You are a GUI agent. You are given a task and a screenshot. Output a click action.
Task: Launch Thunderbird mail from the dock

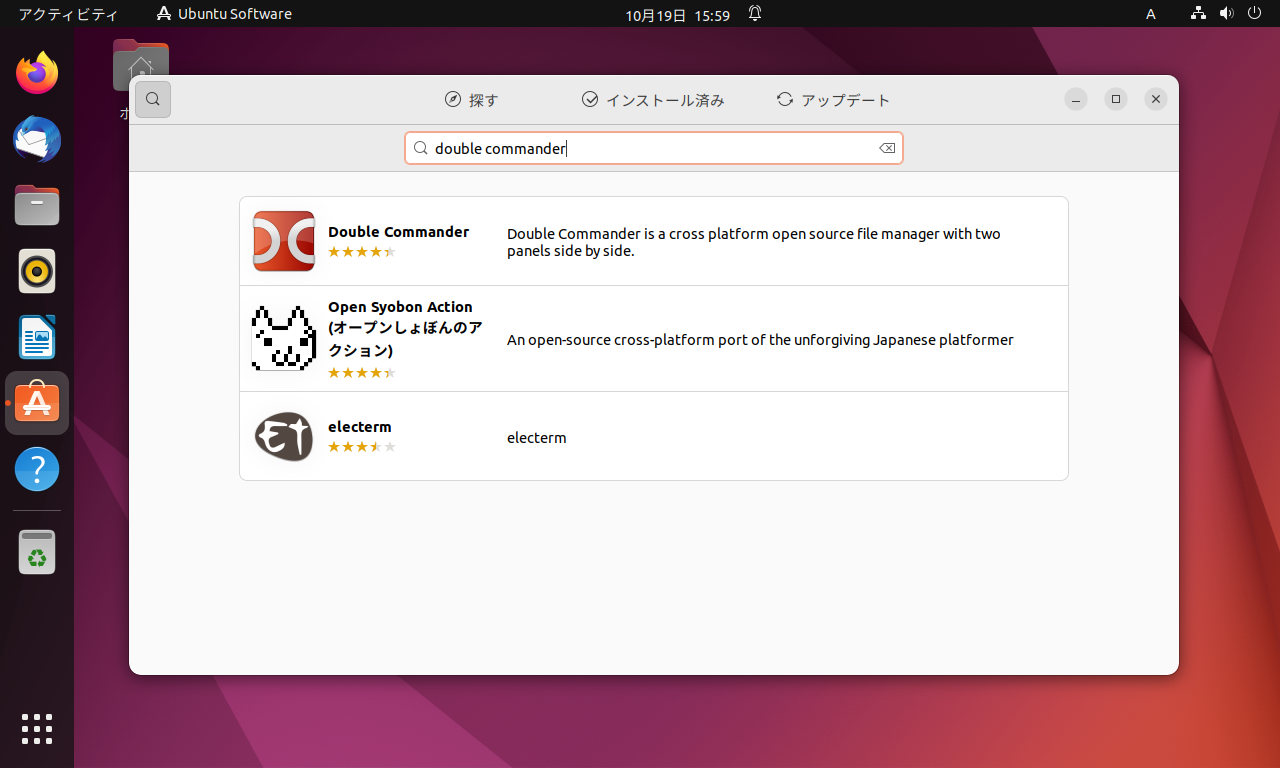coord(37,139)
